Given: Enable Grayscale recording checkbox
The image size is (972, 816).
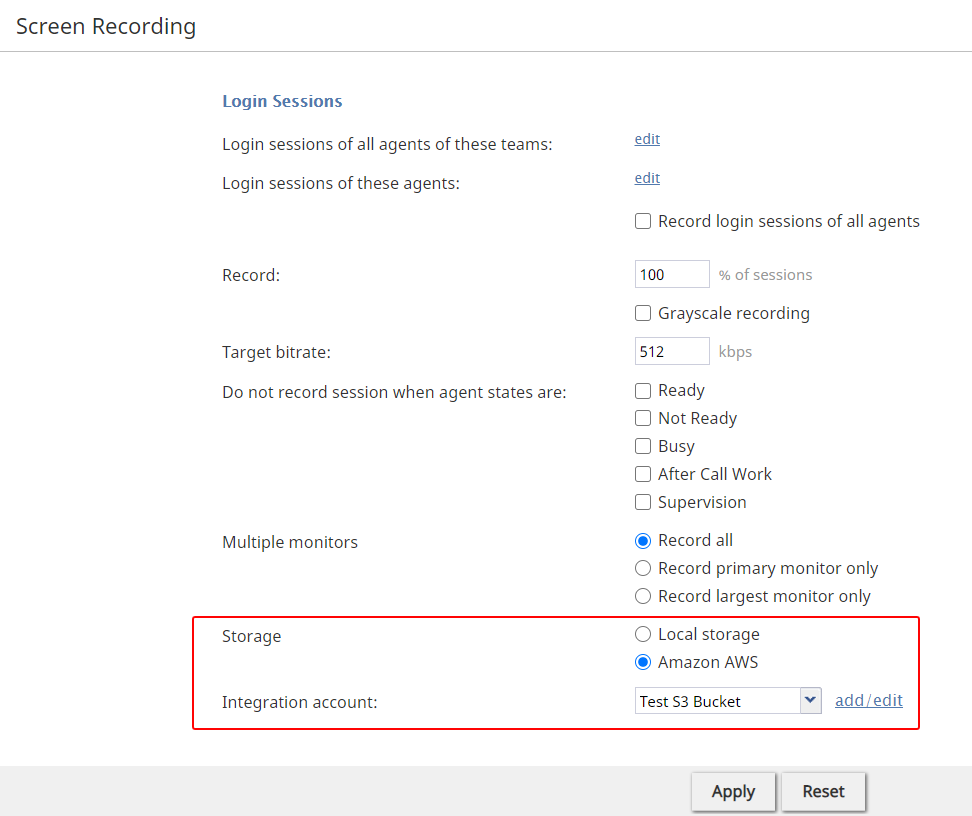Looking at the screenshot, I should coord(643,313).
